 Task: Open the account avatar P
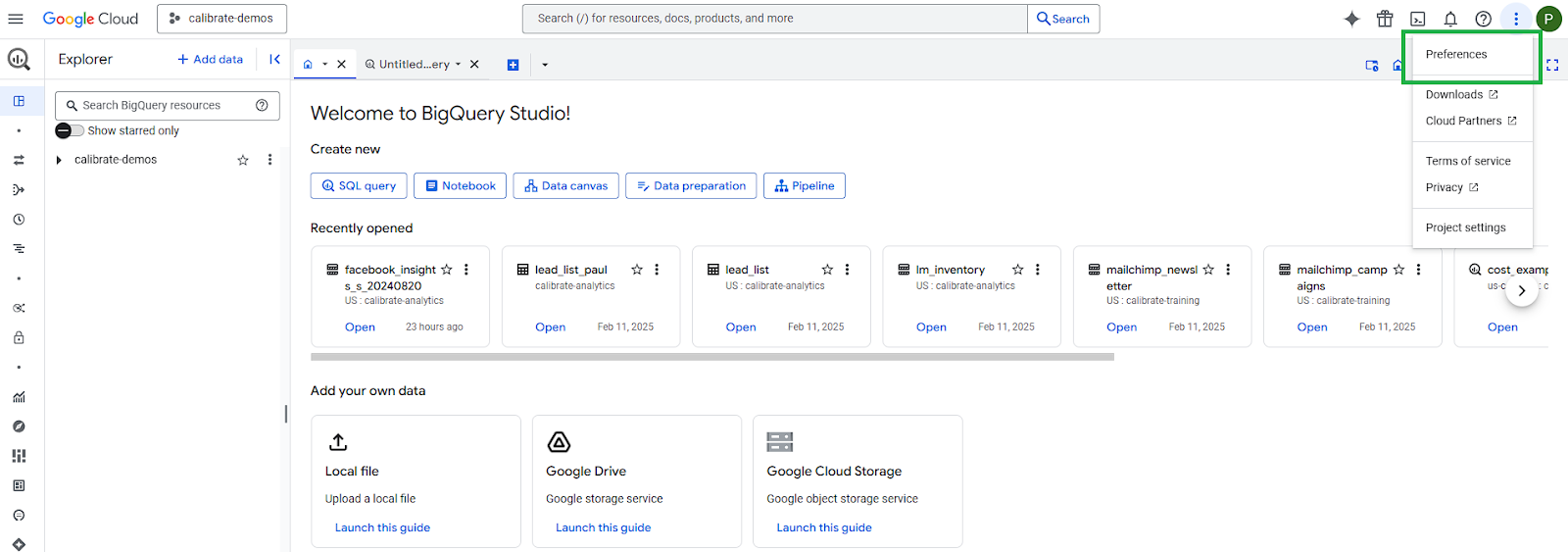1548,19
